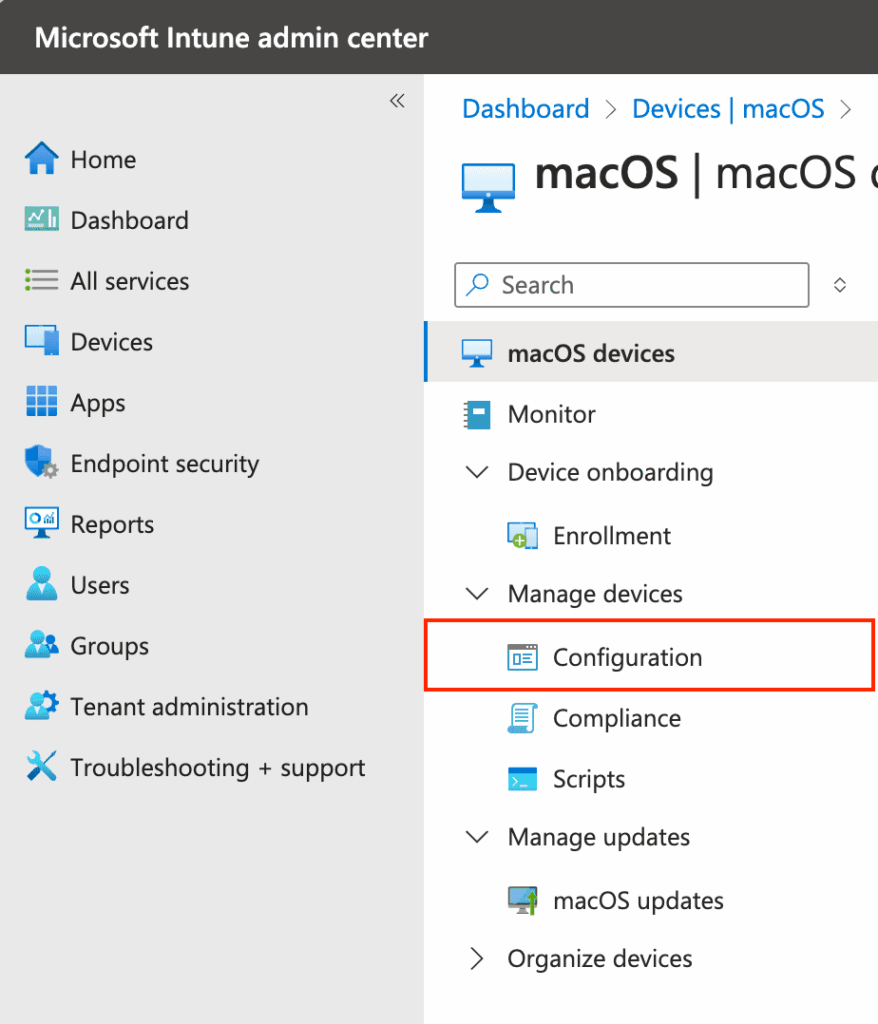The image size is (878, 1024).
Task: Collapse the Manage updates section
Action: coord(478,837)
